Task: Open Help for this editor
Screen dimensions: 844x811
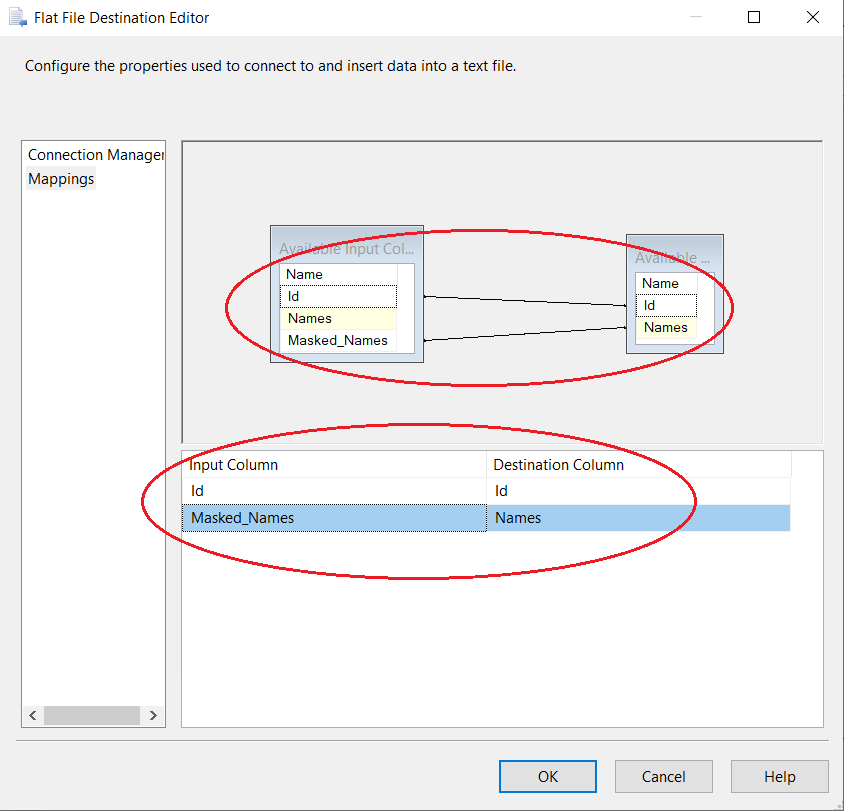Action: (780, 777)
